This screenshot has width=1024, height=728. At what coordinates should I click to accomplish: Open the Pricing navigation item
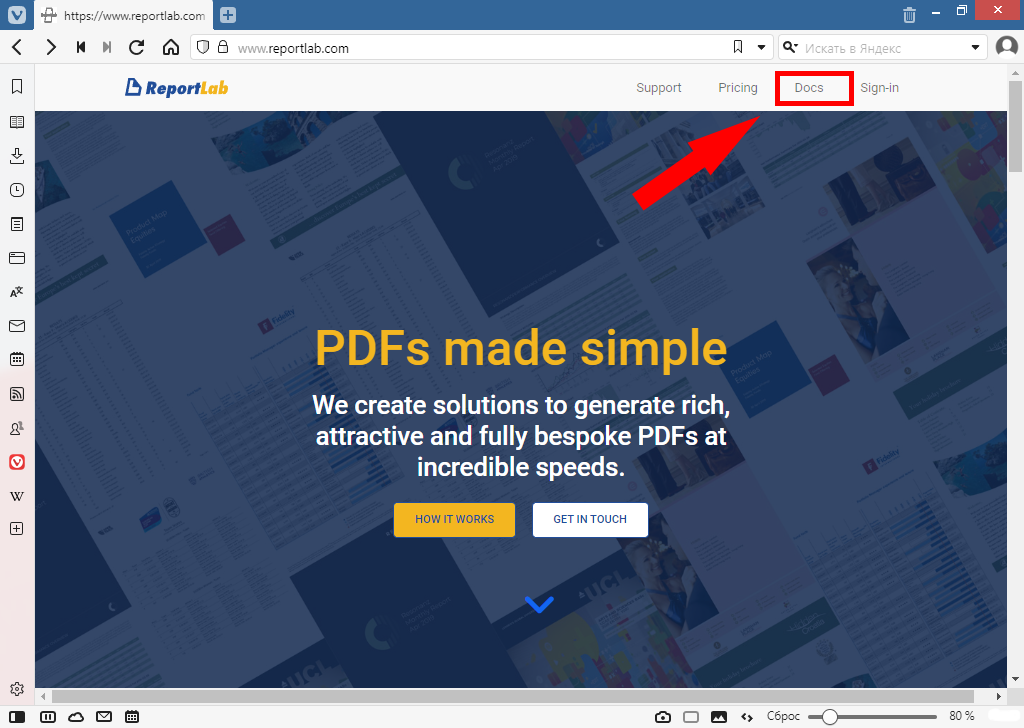point(738,88)
